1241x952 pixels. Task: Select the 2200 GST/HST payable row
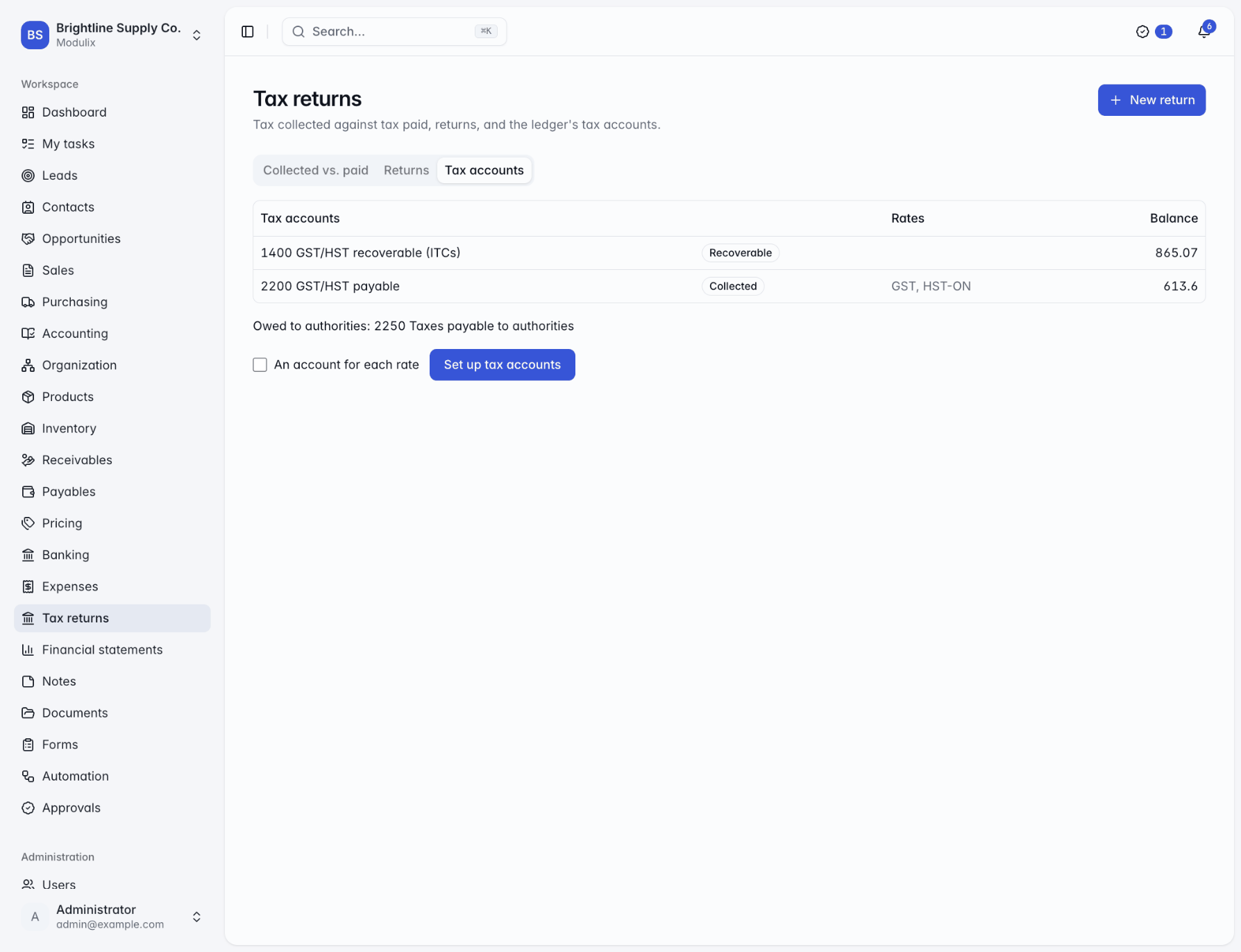[729, 287]
